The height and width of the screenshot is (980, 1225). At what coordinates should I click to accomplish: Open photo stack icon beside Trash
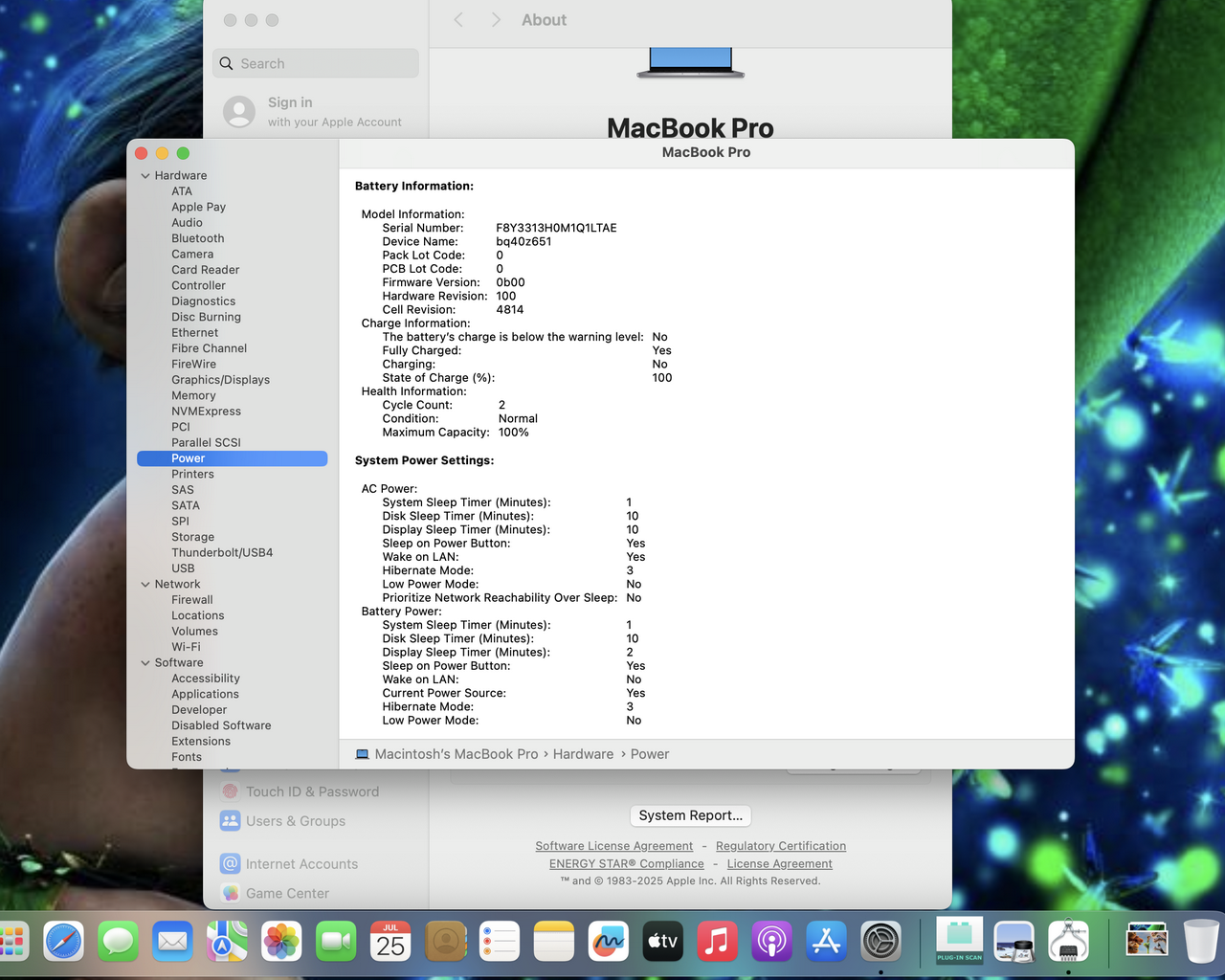tap(1147, 942)
